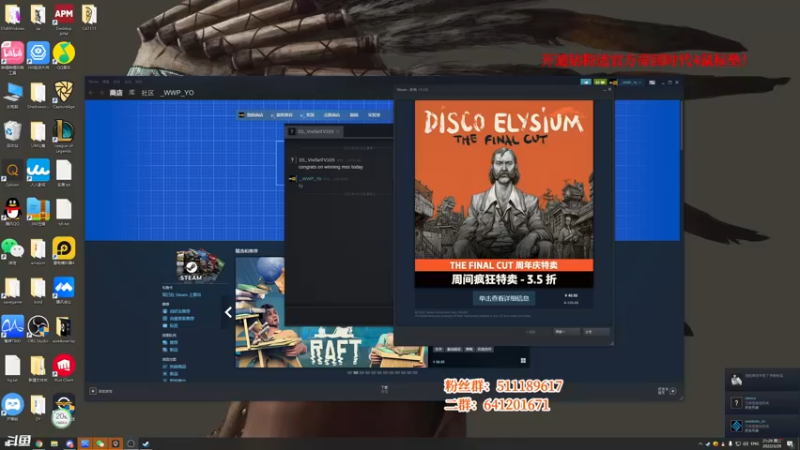Click the Steam store page scrollbar
This screenshot has height=450, width=800.
(682, 125)
